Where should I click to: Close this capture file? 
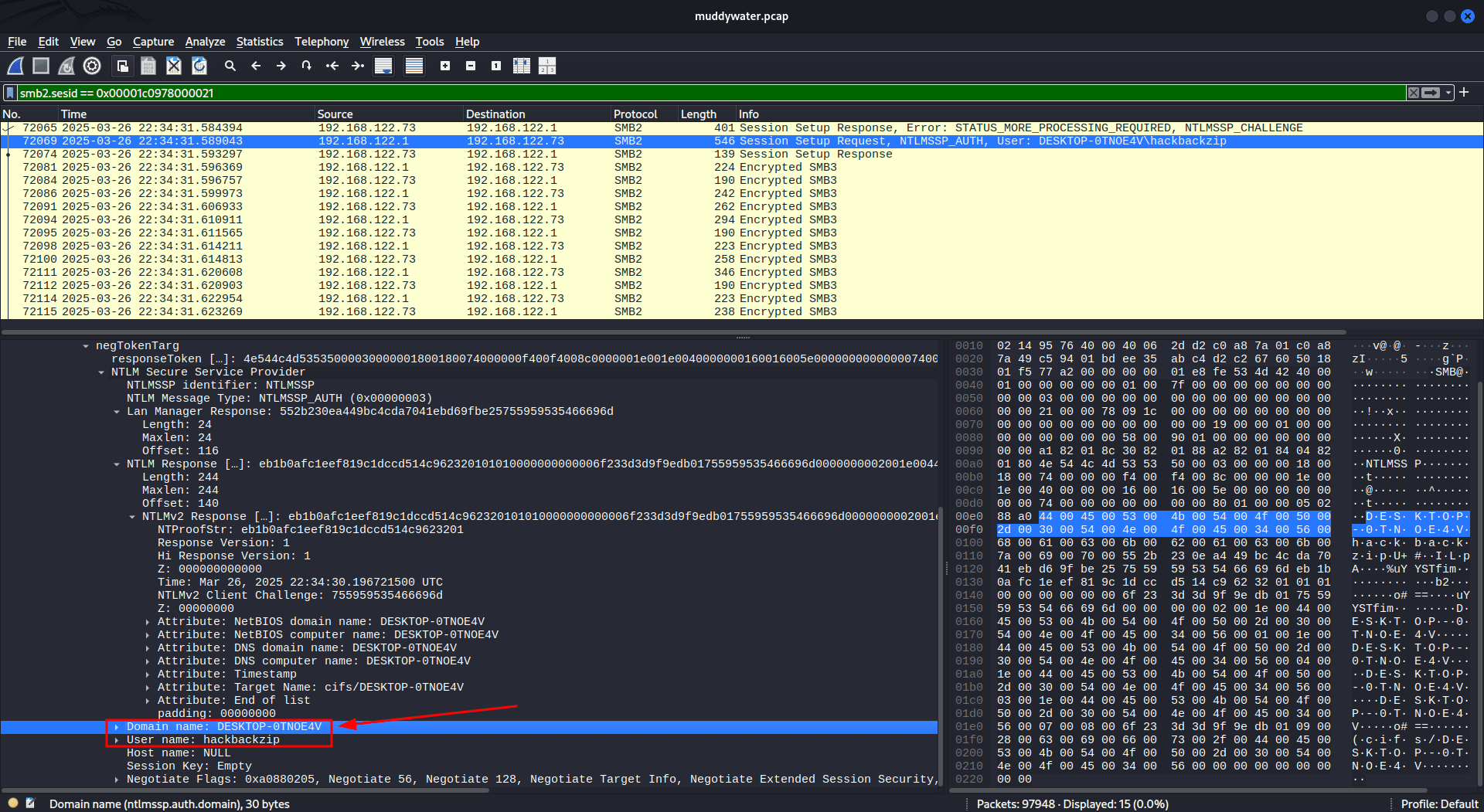pyautogui.click(x=174, y=66)
